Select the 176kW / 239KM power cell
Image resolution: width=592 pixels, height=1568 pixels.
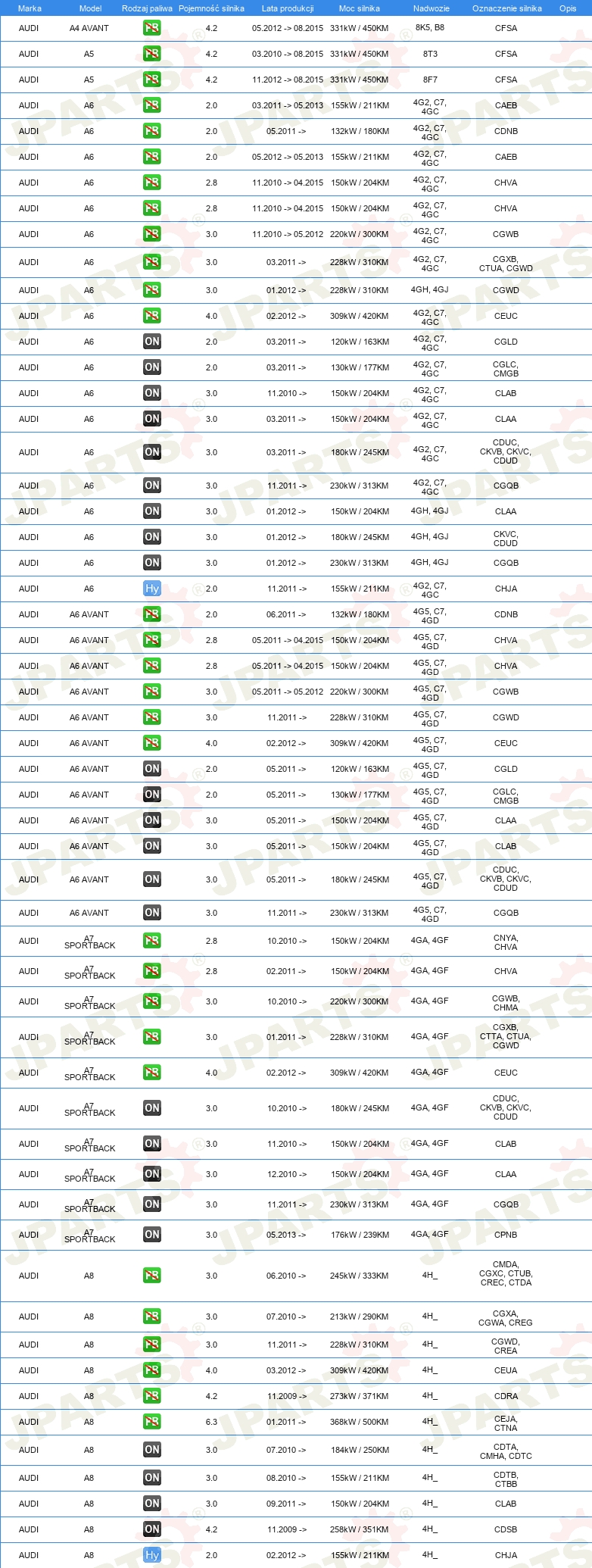tap(360, 1235)
